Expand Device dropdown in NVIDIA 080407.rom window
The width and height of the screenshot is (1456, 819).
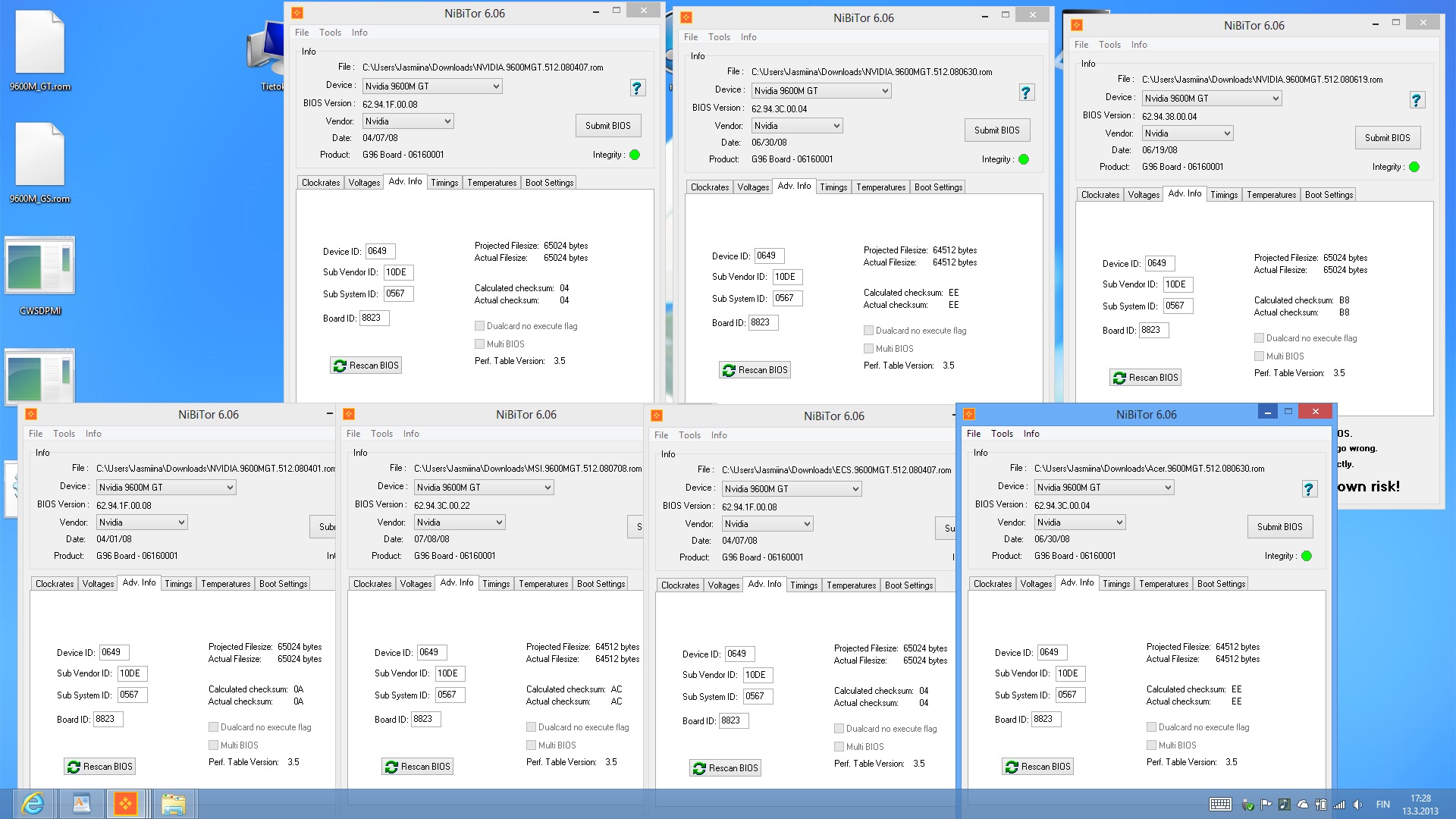496,86
